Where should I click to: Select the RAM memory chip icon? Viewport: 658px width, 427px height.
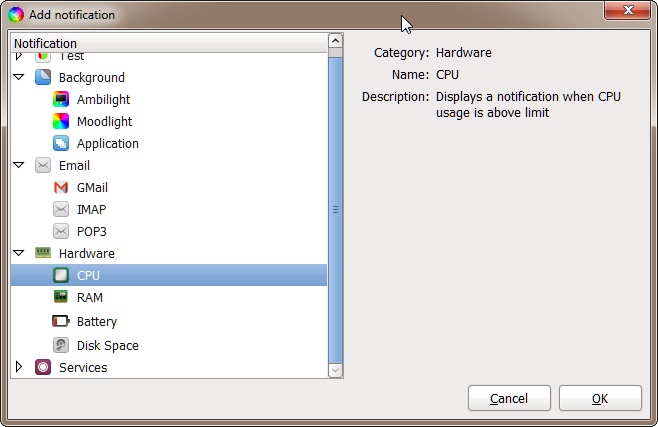[61, 297]
